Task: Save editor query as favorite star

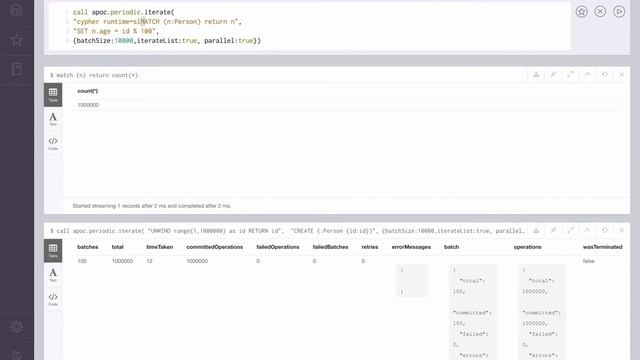Action: click(x=582, y=11)
